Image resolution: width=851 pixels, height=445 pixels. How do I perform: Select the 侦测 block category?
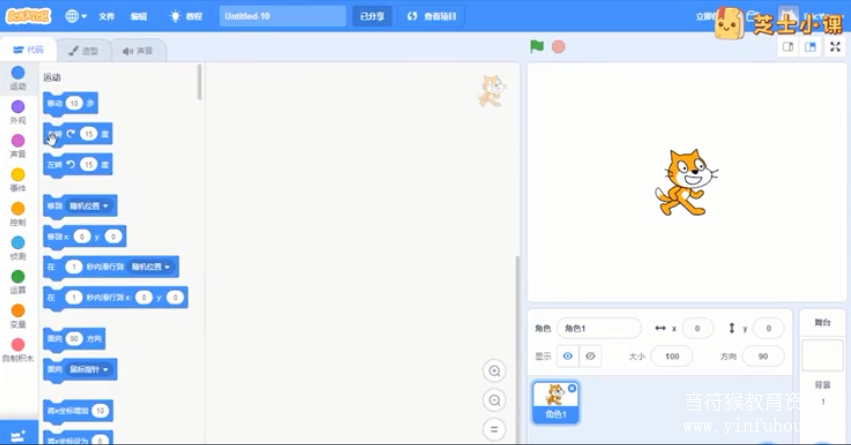pos(18,248)
